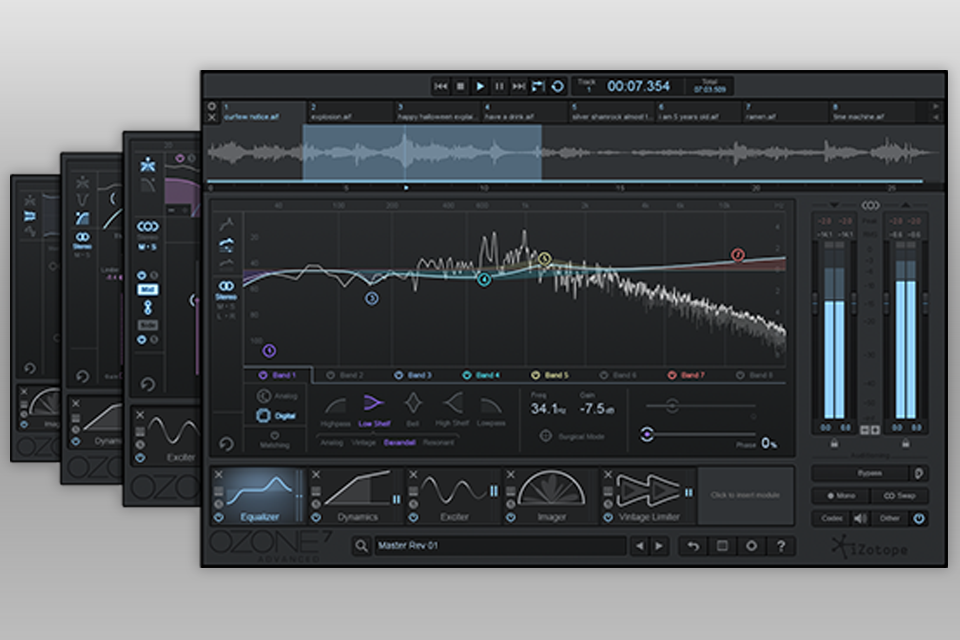Click the Phase slider handle

(x=647, y=434)
